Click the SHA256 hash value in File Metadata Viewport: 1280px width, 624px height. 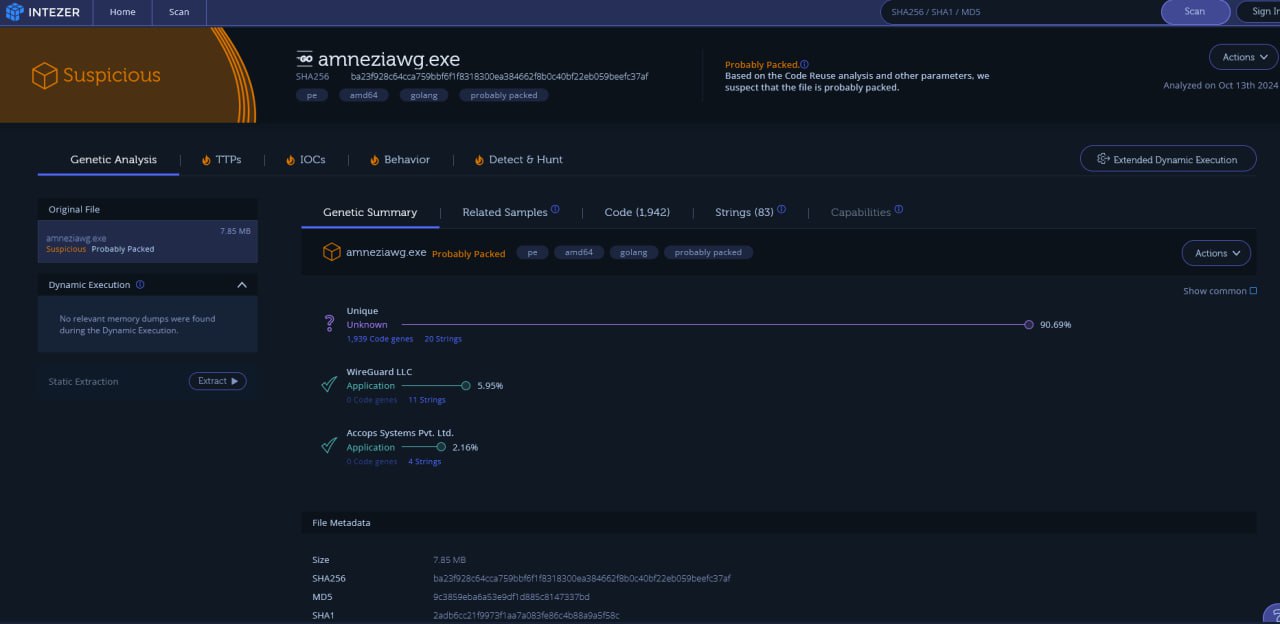click(x=581, y=578)
